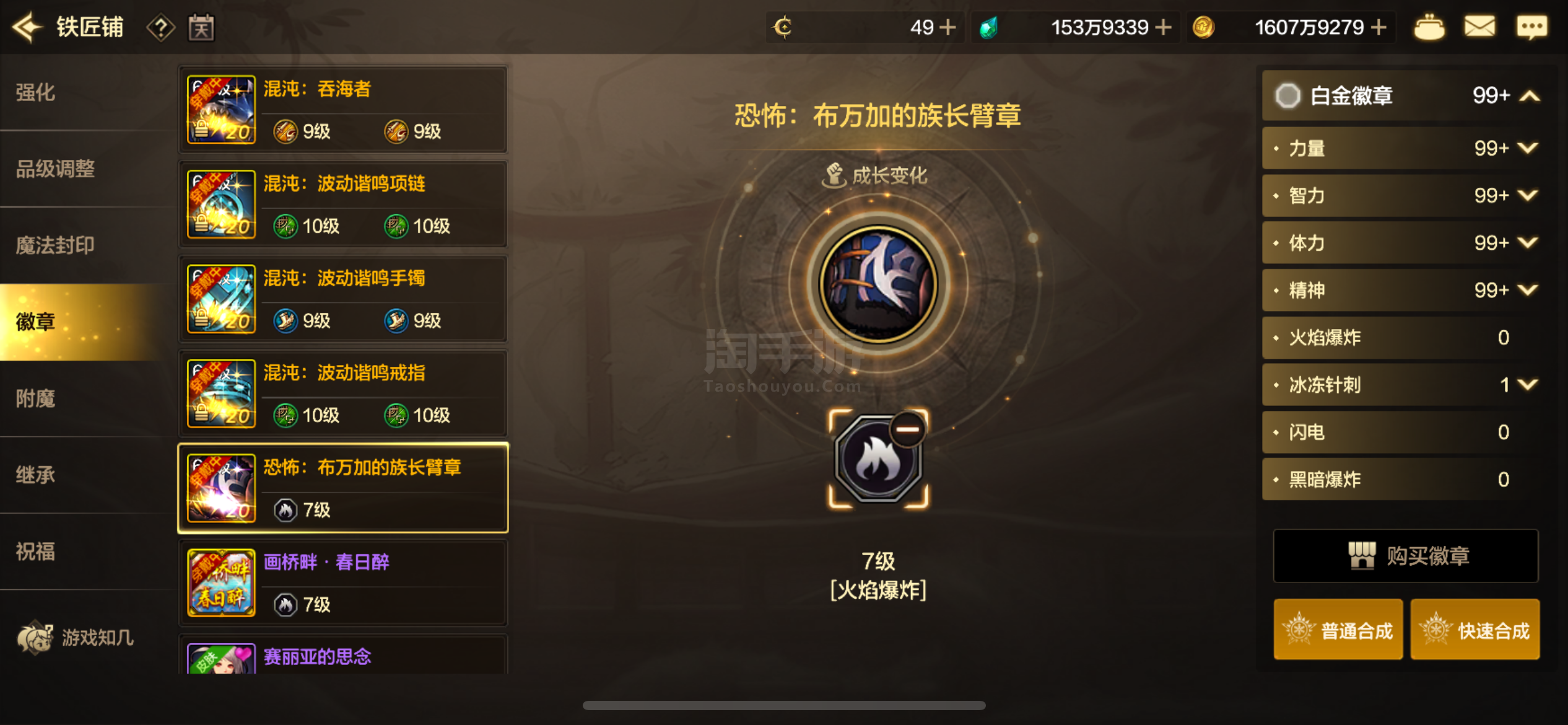The width and height of the screenshot is (1568, 725).
Task: Open the calendar icon beside 铁匠铺
Action: click(x=201, y=28)
